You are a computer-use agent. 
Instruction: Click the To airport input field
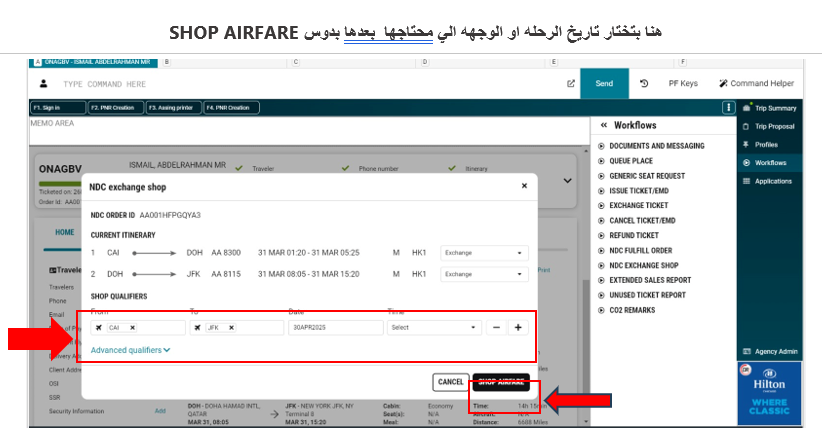[236, 328]
